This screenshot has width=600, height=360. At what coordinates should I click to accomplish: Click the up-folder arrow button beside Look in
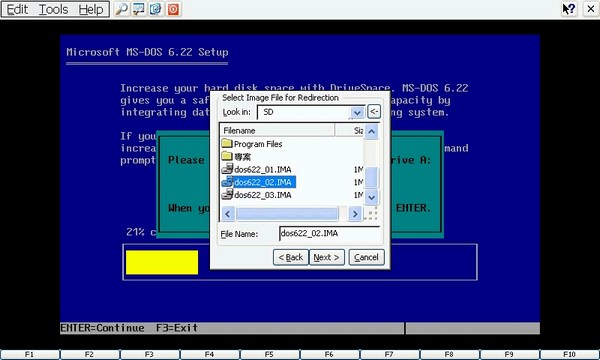point(374,111)
